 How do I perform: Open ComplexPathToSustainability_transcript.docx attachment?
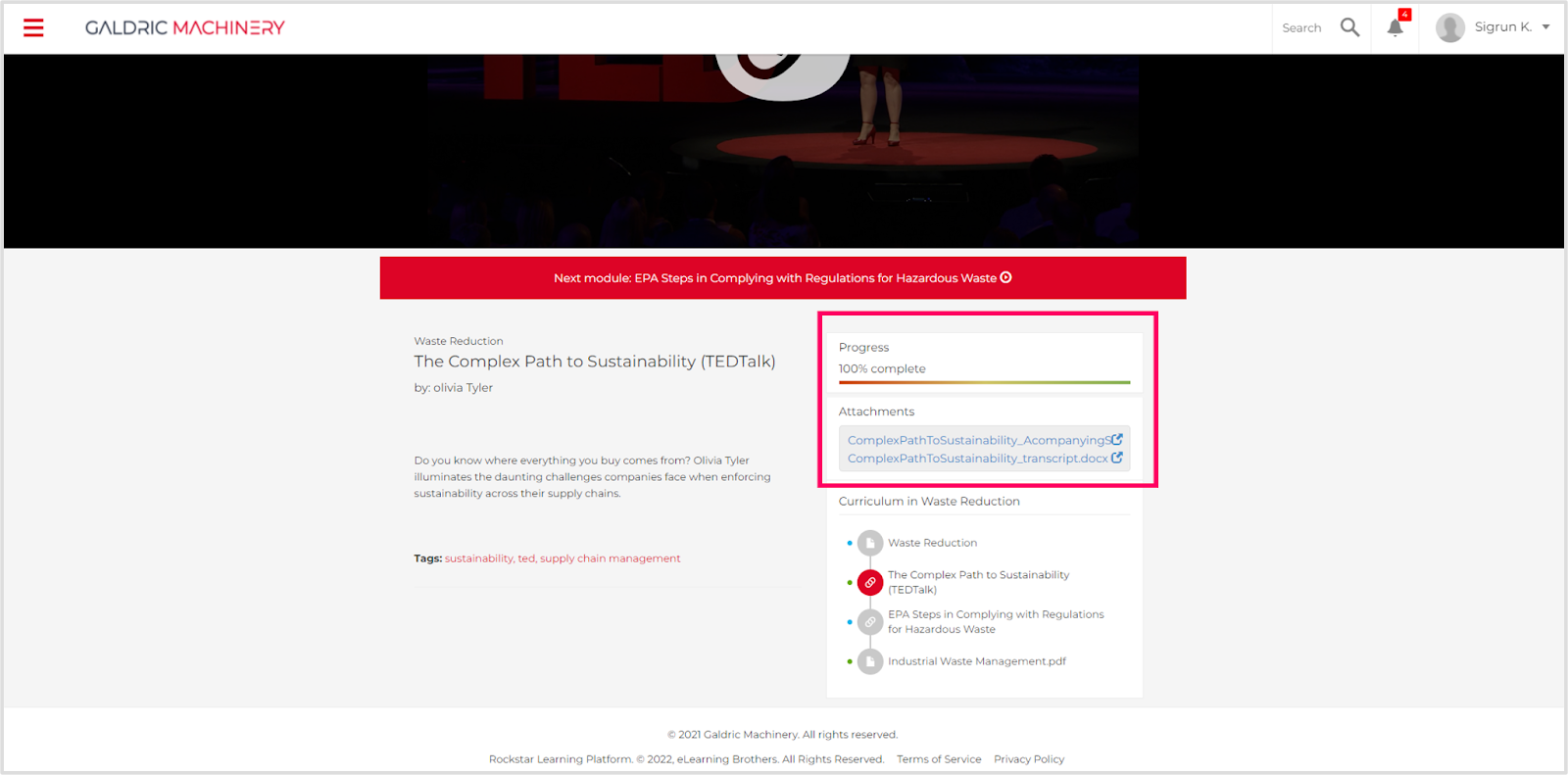click(x=977, y=458)
